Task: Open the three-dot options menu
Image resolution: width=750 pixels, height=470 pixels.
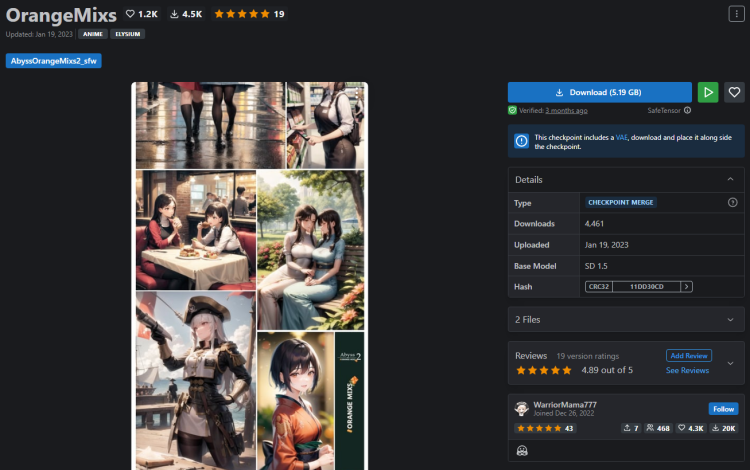Action: click(736, 14)
